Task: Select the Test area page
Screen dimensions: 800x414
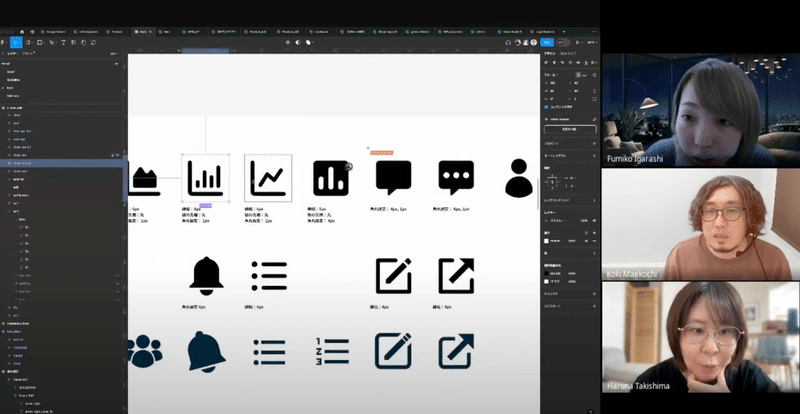Action: point(13,96)
